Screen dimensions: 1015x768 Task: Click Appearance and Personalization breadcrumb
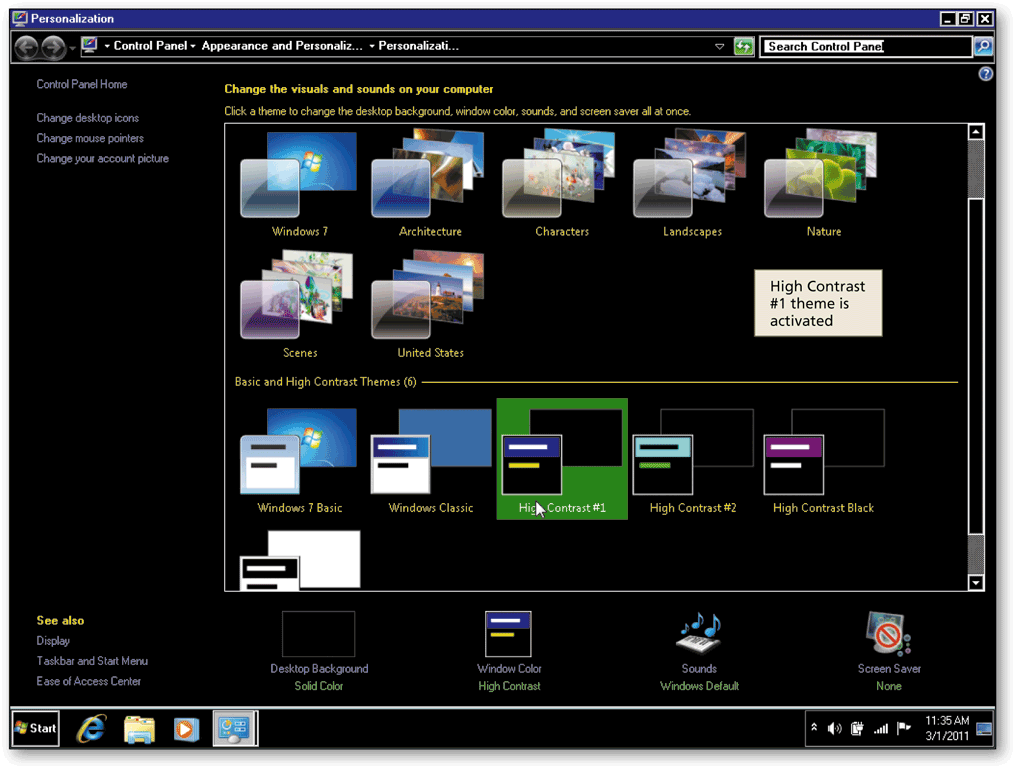(282, 46)
